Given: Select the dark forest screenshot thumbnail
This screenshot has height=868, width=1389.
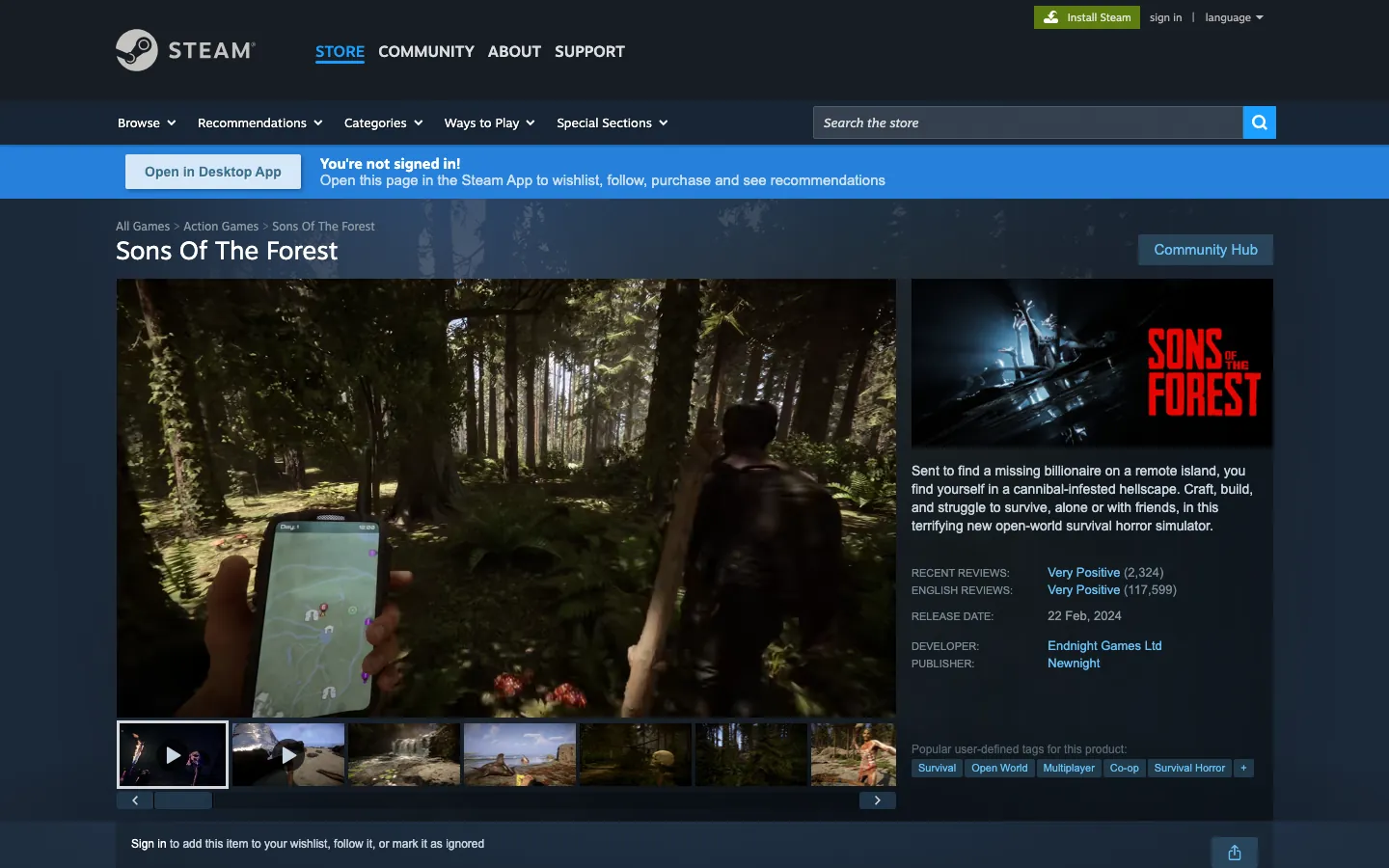Looking at the screenshot, I should click(751, 755).
